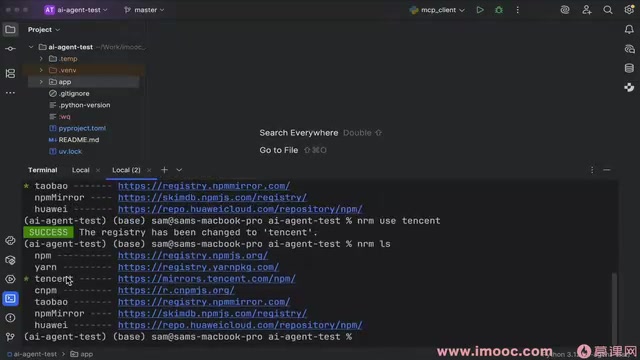Open bottom taobao registry.npmmirror.com link
The width and height of the screenshot is (640, 360).
click(204, 302)
